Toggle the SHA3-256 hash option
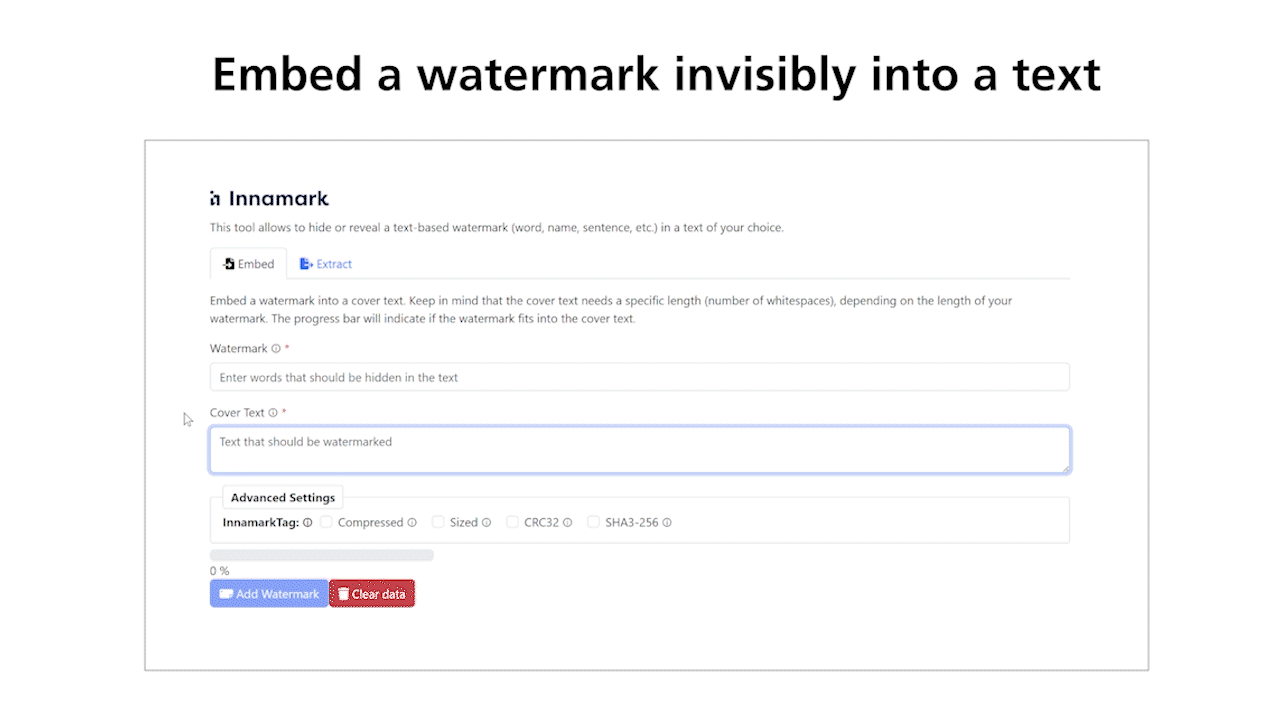This screenshot has height=720, width=1280. 593,521
